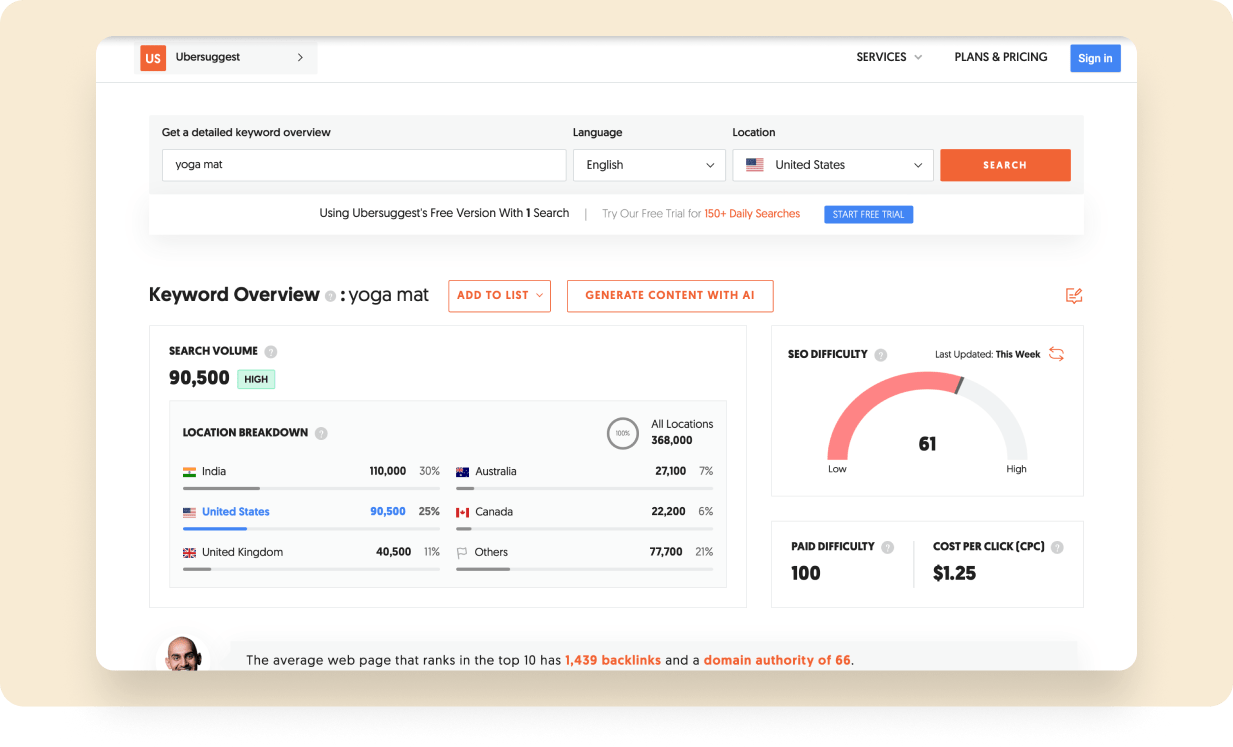Open the Services menu
The height and width of the screenshot is (747, 1233).
point(889,58)
